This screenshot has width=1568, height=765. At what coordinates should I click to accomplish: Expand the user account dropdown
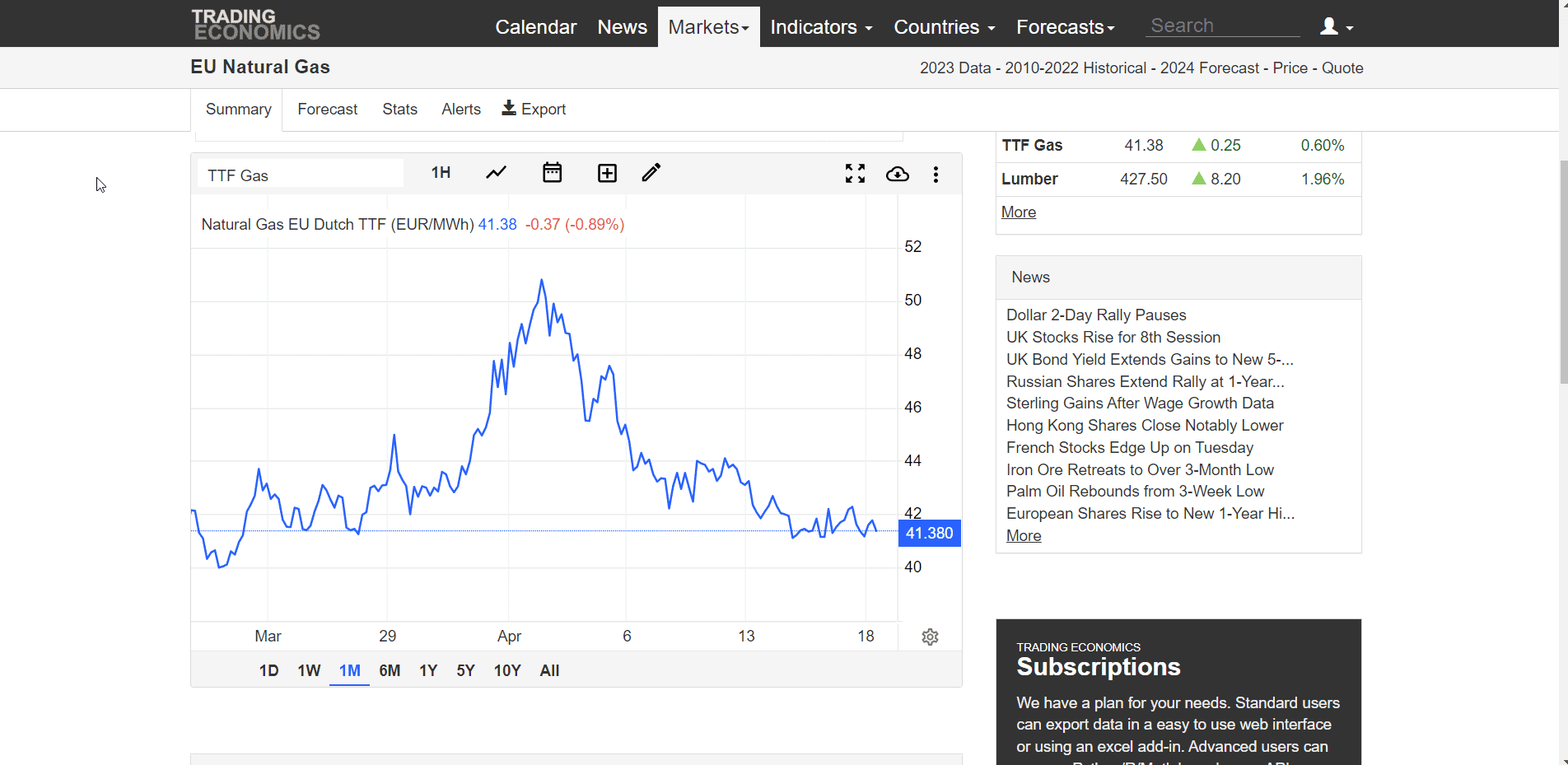point(1336,27)
